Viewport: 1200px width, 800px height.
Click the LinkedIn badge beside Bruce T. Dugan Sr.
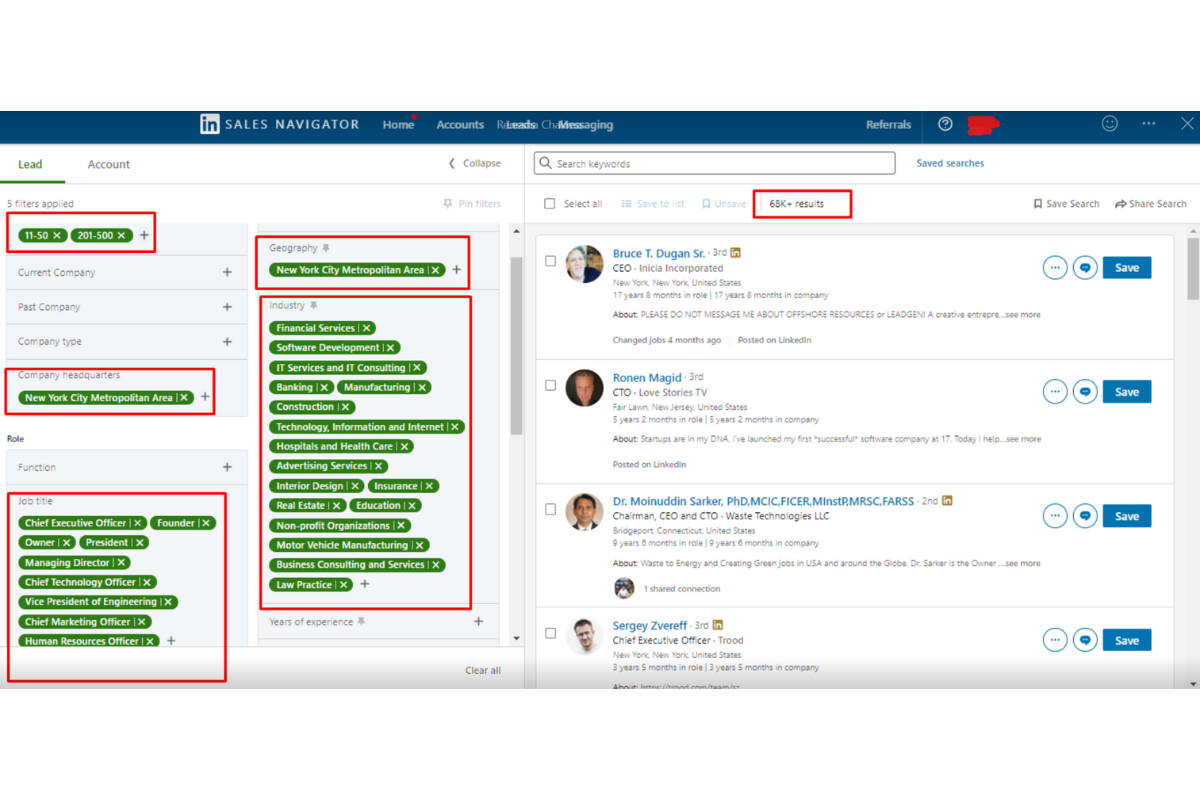tap(736, 253)
